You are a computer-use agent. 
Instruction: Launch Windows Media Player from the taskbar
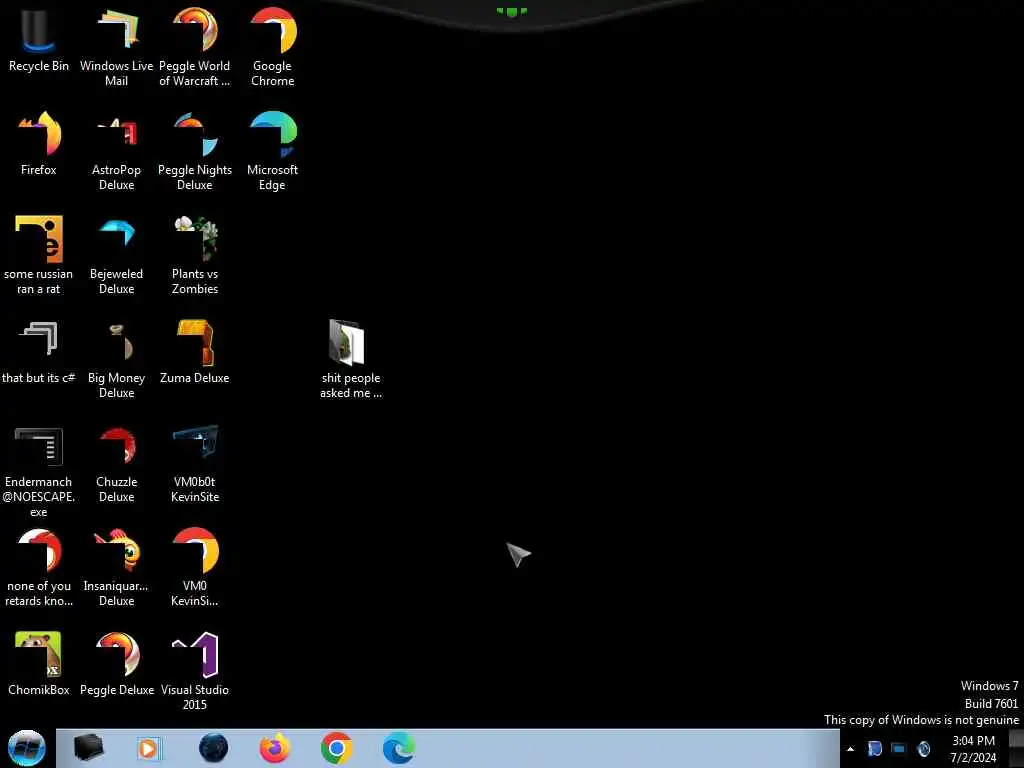[x=149, y=748]
